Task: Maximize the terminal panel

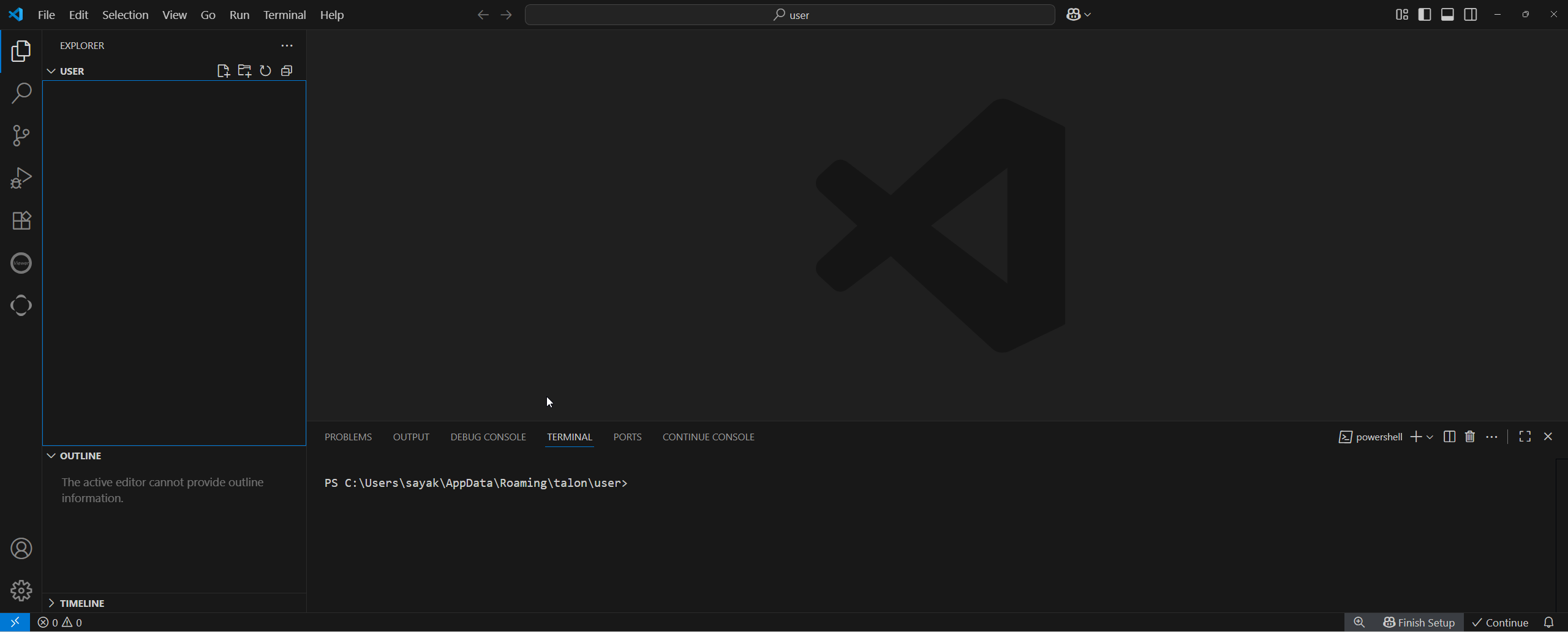Action: coord(1525,437)
